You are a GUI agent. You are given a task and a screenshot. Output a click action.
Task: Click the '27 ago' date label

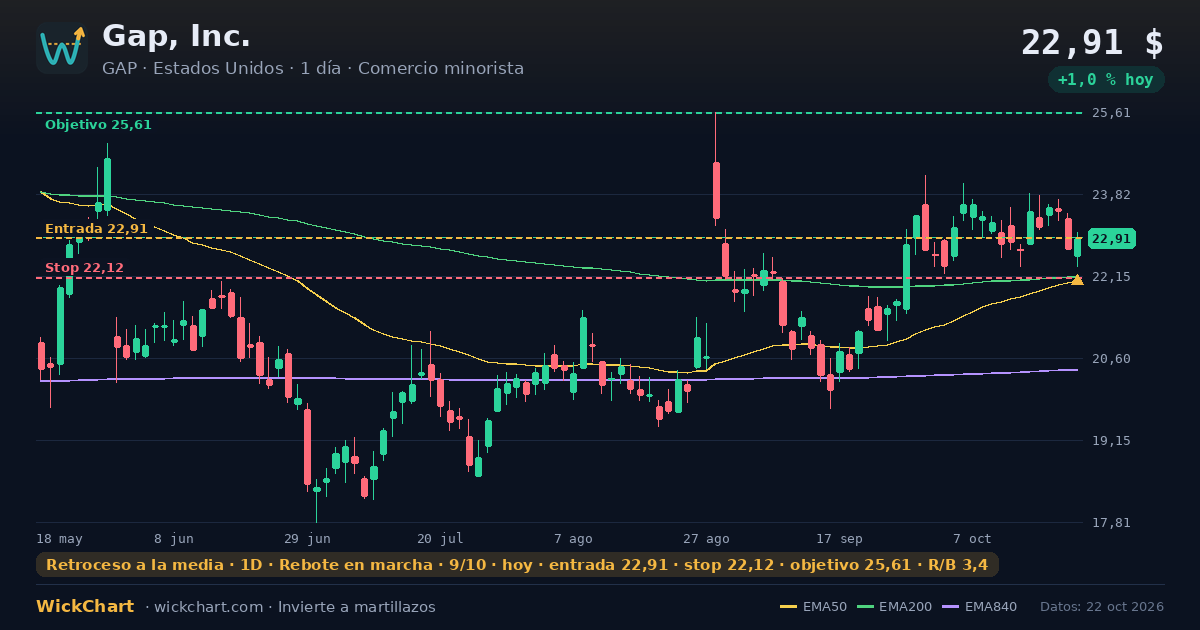coord(706,538)
